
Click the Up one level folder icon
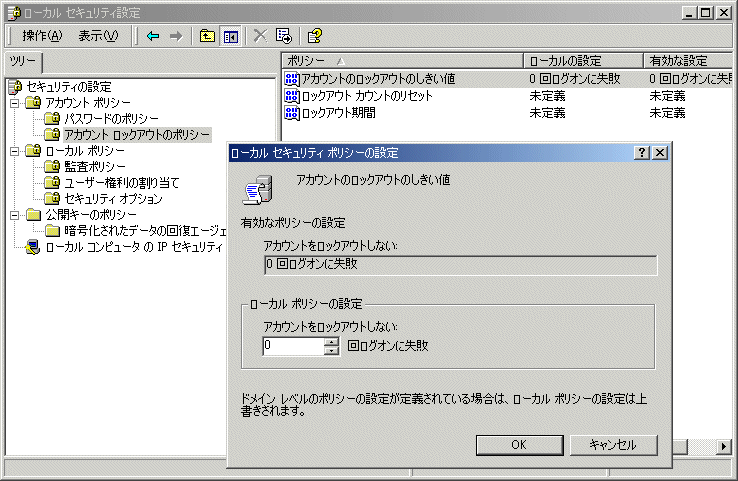tap(207, 36)
